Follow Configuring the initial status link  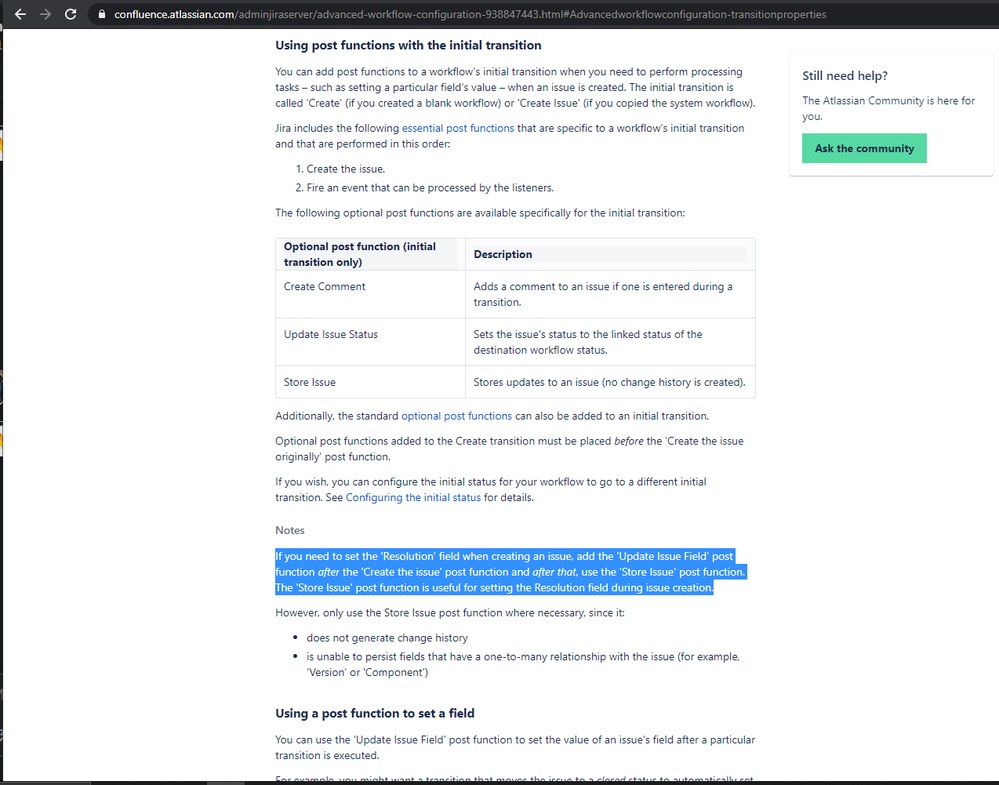coord(413,498)
